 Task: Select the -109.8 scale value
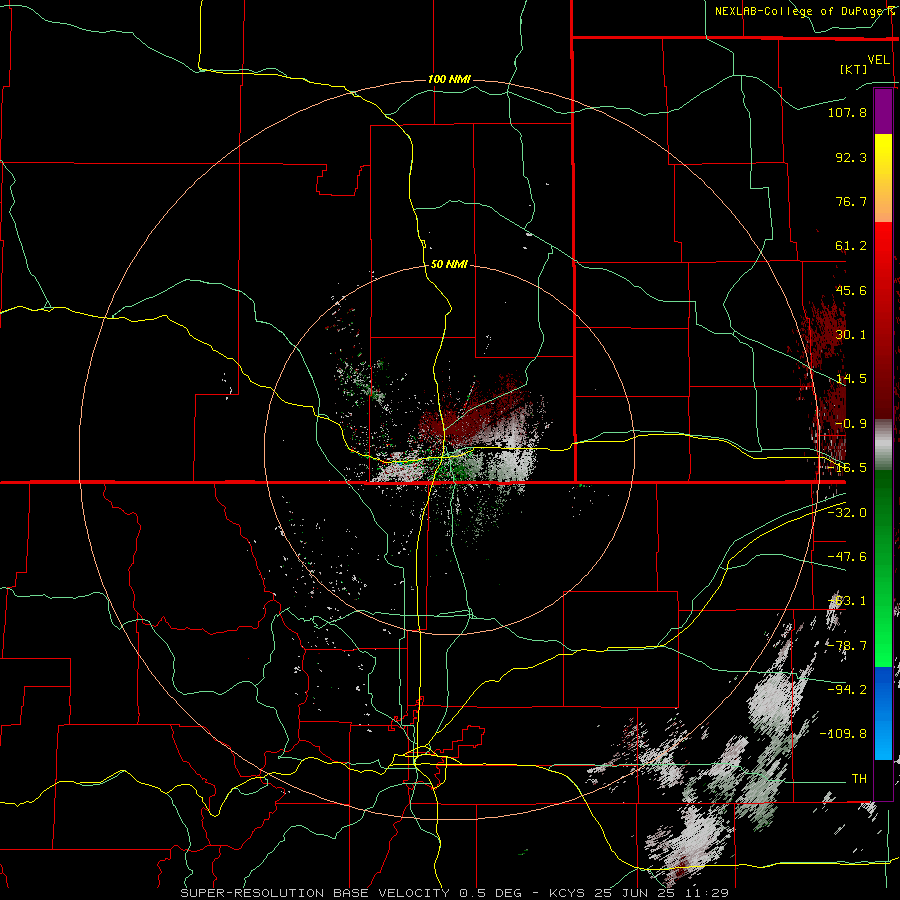[843, 734]
